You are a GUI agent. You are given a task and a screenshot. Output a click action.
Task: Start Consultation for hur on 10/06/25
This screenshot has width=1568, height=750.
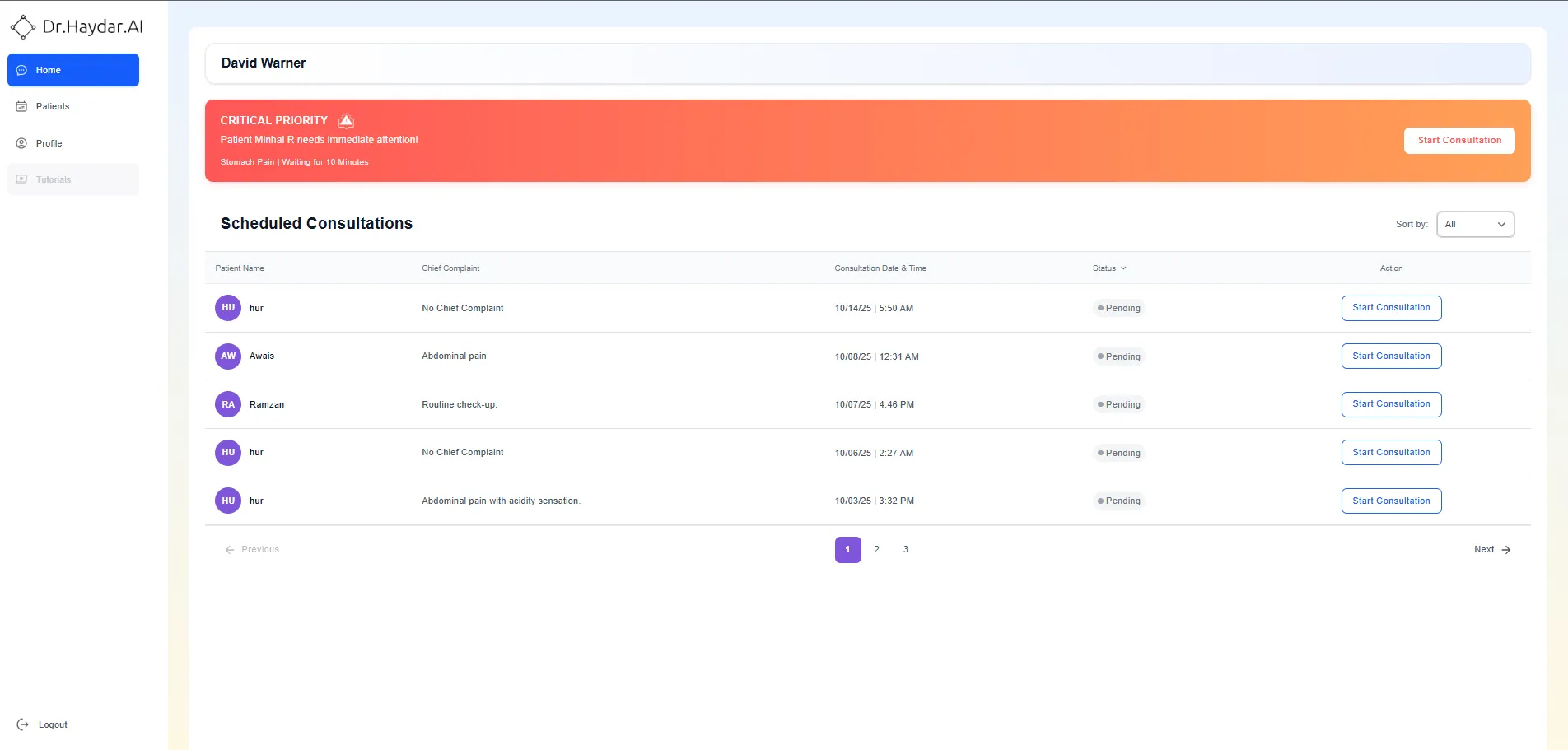click(x=1391, y=453)
